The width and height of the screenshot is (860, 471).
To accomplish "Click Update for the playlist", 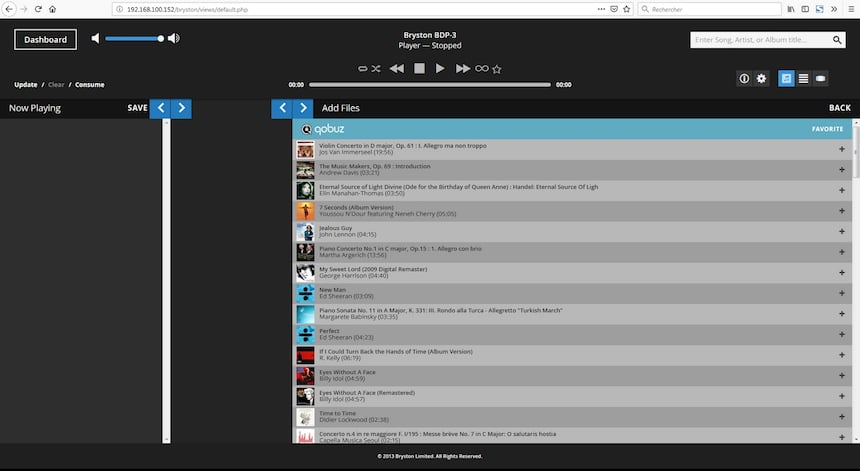I will tap(26, 84).
